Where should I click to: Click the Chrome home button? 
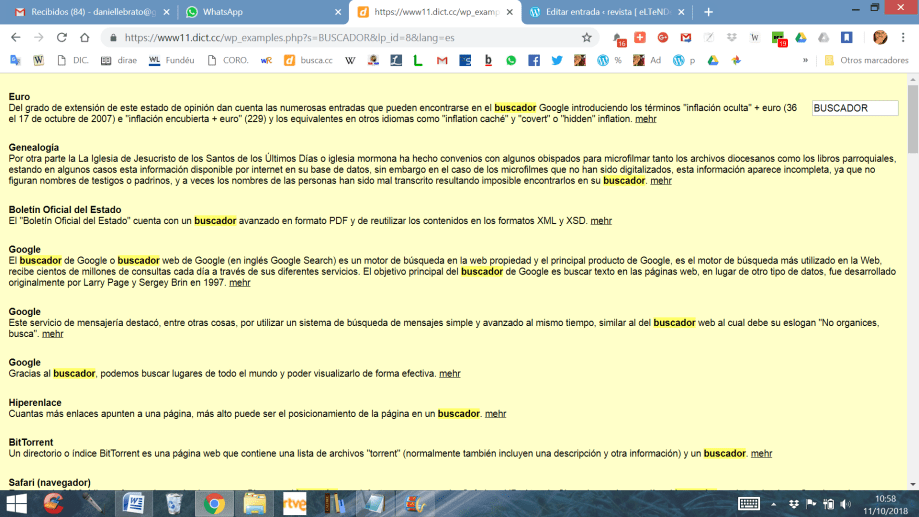coord(85,37)
